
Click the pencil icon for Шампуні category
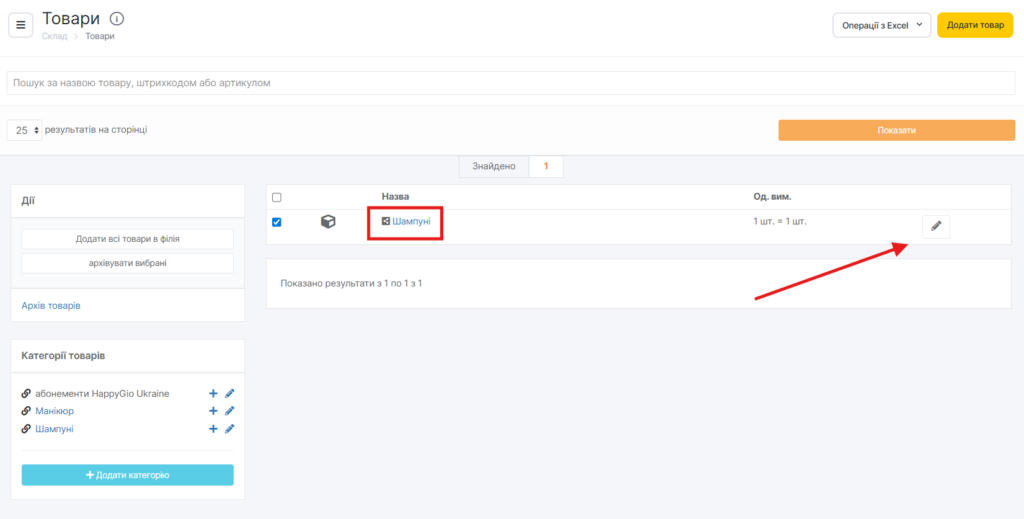[x=229, y=429]
